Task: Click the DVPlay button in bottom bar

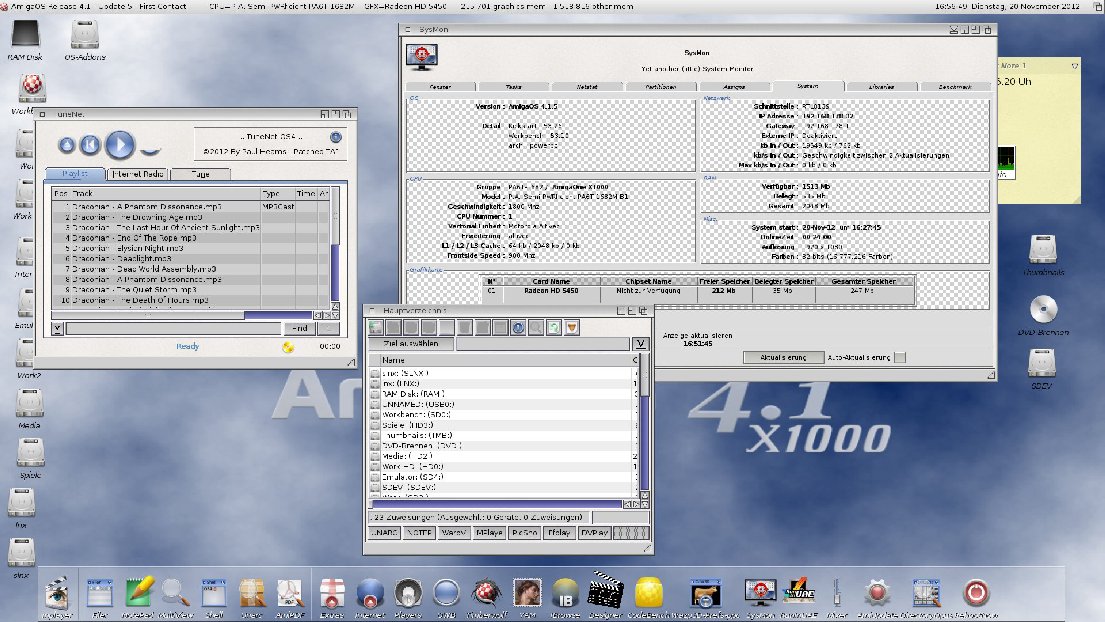Action: (x=594, y=534)
